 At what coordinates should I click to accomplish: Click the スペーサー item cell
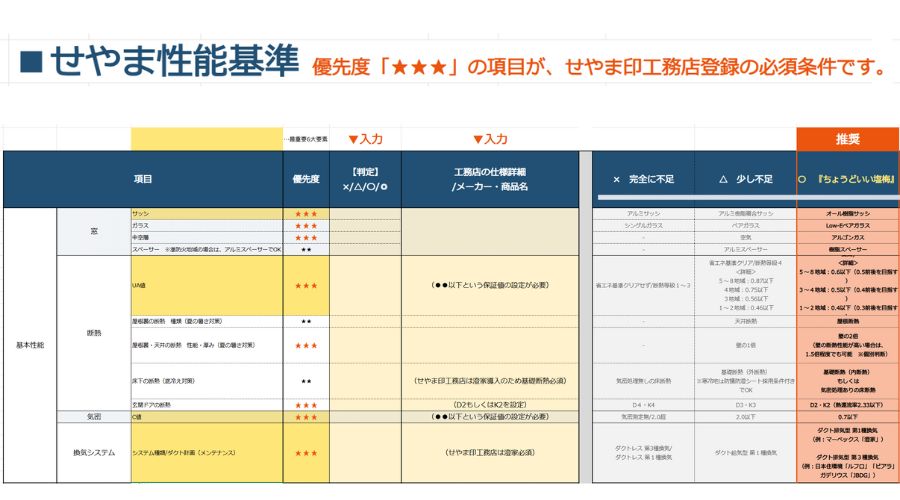[x=207, y=249]
